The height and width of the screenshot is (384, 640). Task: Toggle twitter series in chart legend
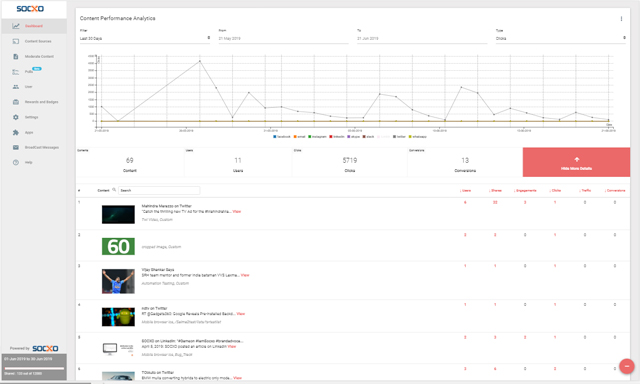[400, 137]
